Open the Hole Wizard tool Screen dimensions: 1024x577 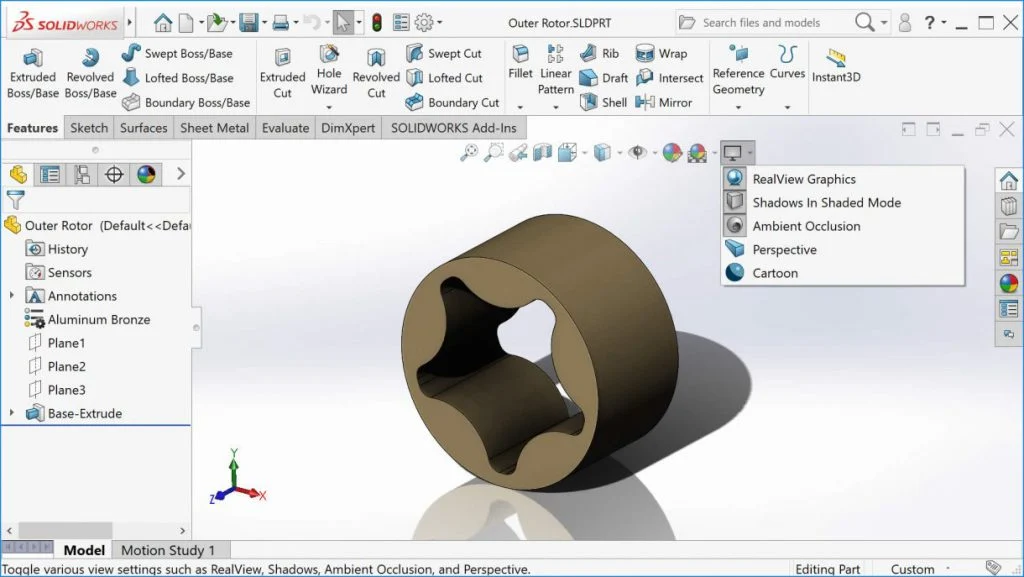coord(328,70)
